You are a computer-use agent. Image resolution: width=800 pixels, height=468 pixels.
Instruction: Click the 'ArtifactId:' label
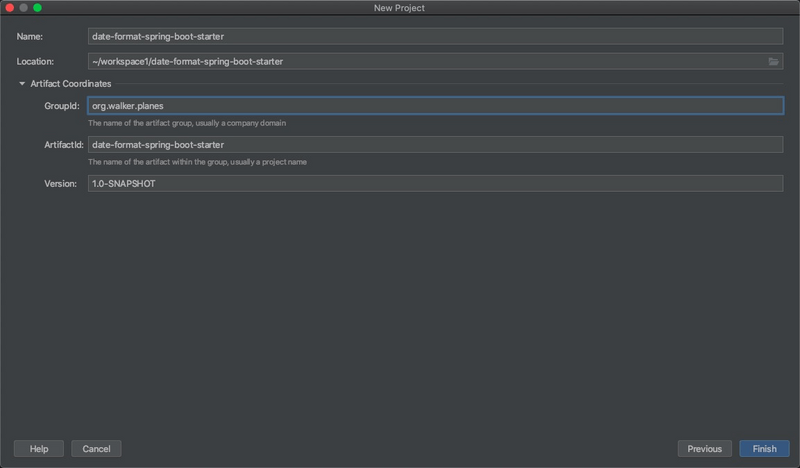[62, 145]
